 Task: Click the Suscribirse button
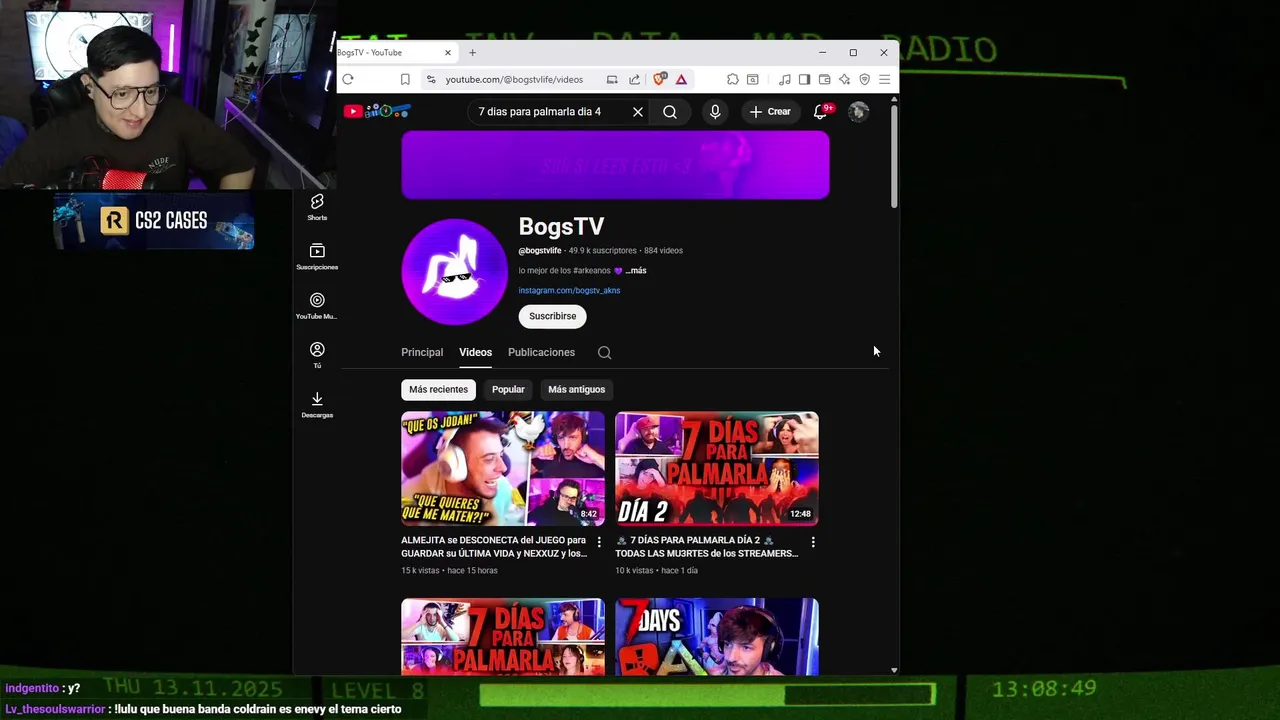coord(552,316)
